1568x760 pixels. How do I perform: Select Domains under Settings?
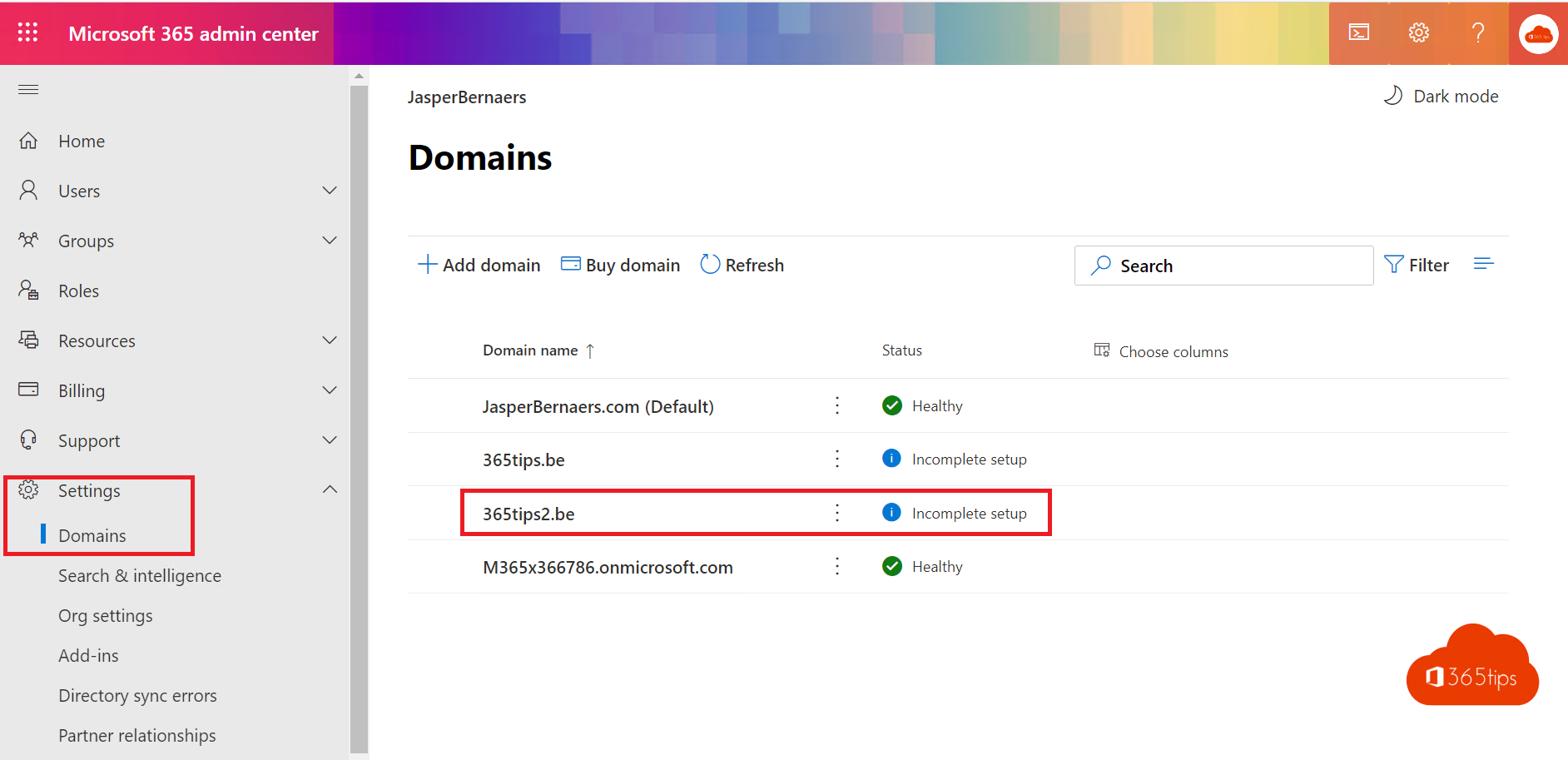(92, 535)
